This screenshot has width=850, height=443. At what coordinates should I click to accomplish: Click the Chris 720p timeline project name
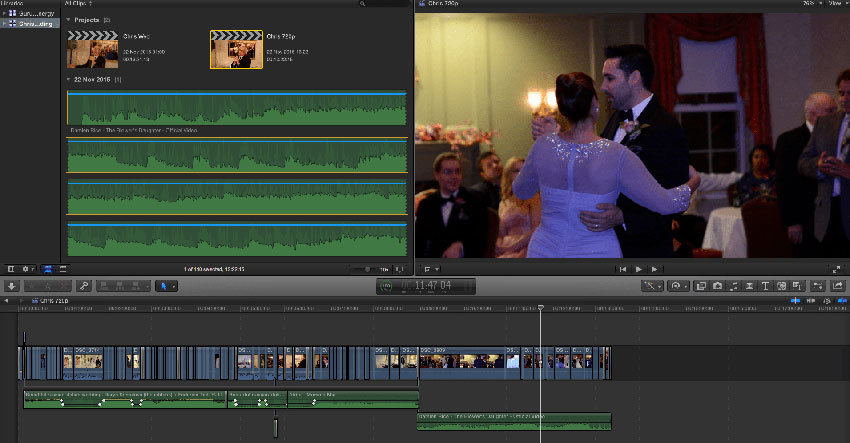[x=54, y=300]
